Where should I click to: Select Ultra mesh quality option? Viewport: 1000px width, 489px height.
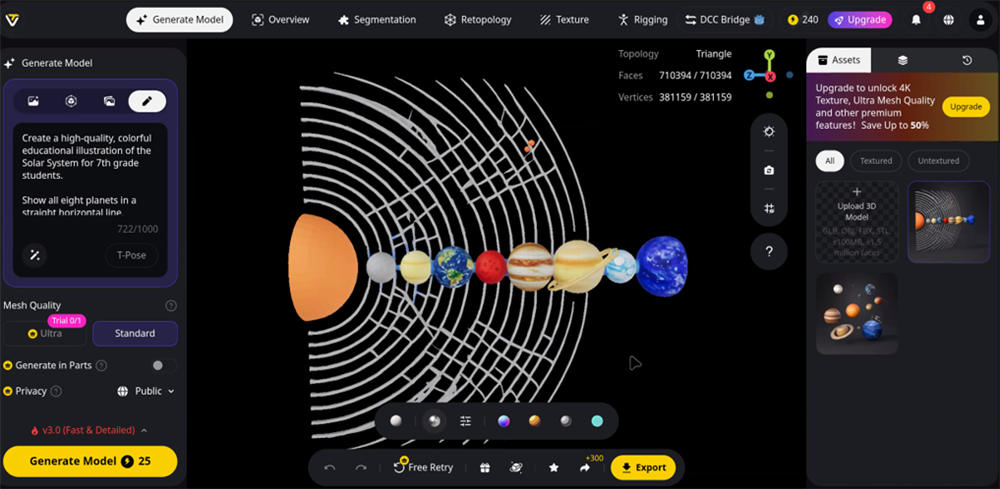(x=46, y=333)
